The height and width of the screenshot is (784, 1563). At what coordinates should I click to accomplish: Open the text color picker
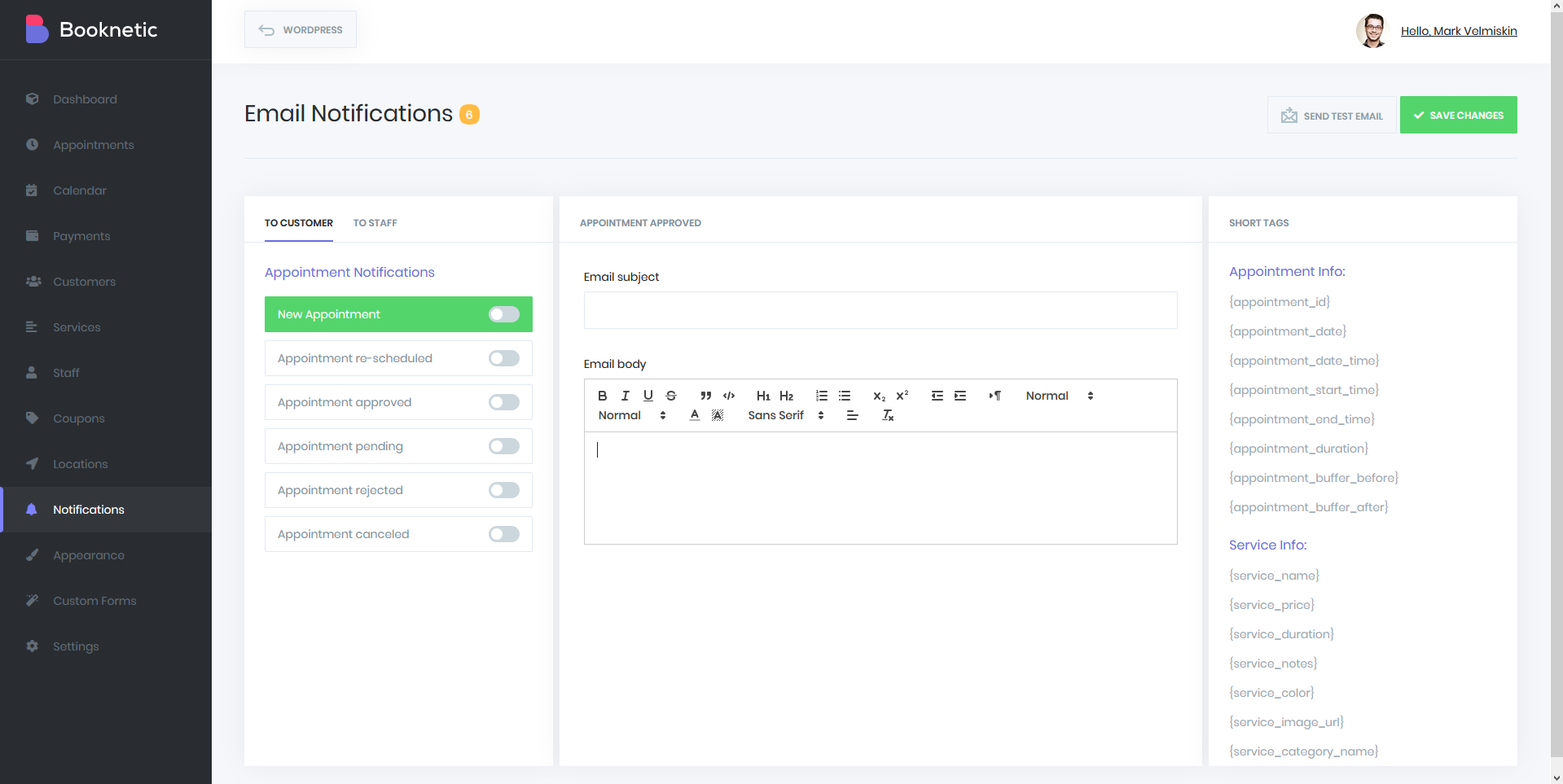point(694,415)
